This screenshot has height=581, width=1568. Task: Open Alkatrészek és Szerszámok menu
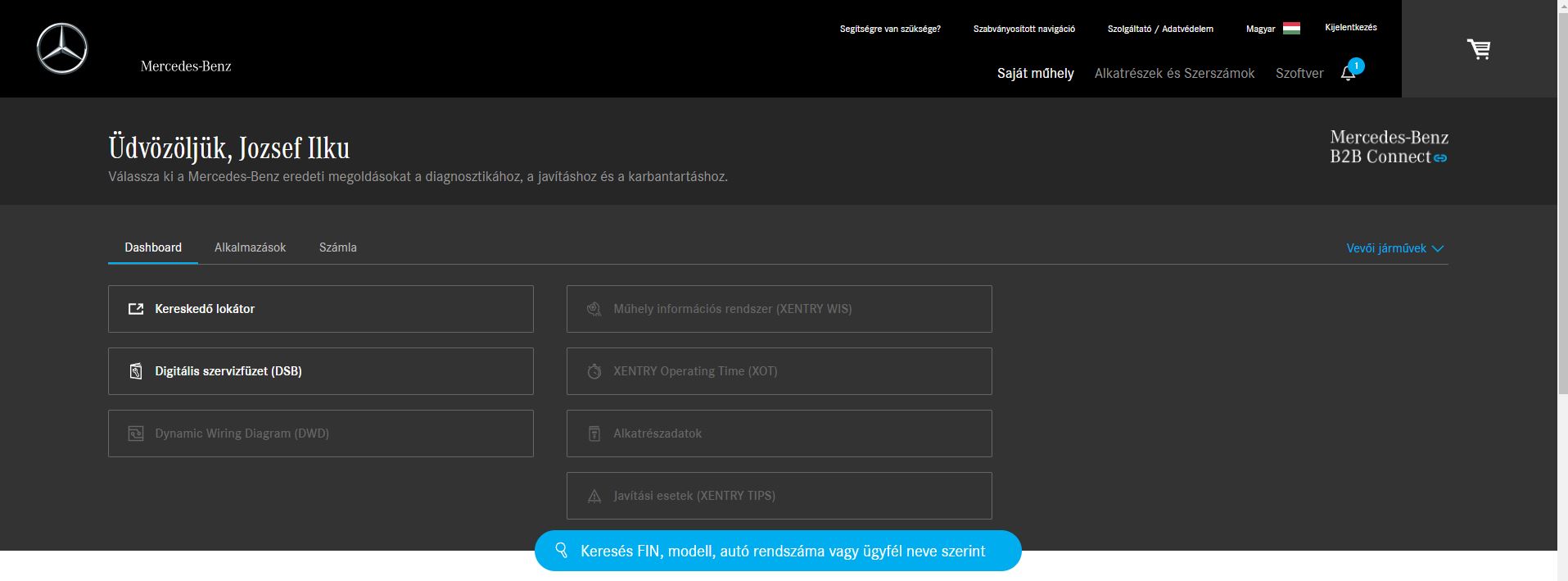tap(1174, 74)
